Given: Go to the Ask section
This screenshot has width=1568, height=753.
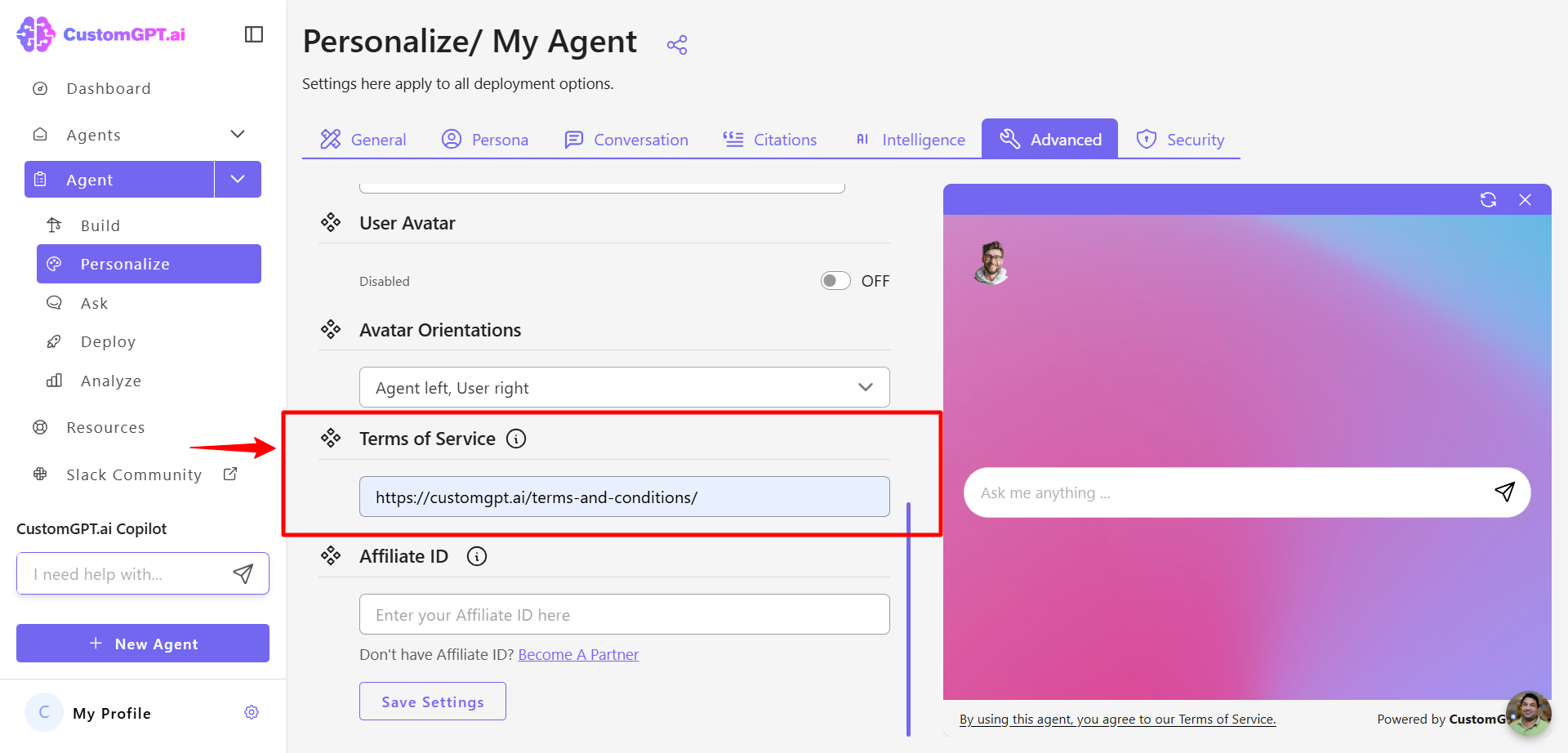Looking at the screenshot, I should click(x=95, y=303).
